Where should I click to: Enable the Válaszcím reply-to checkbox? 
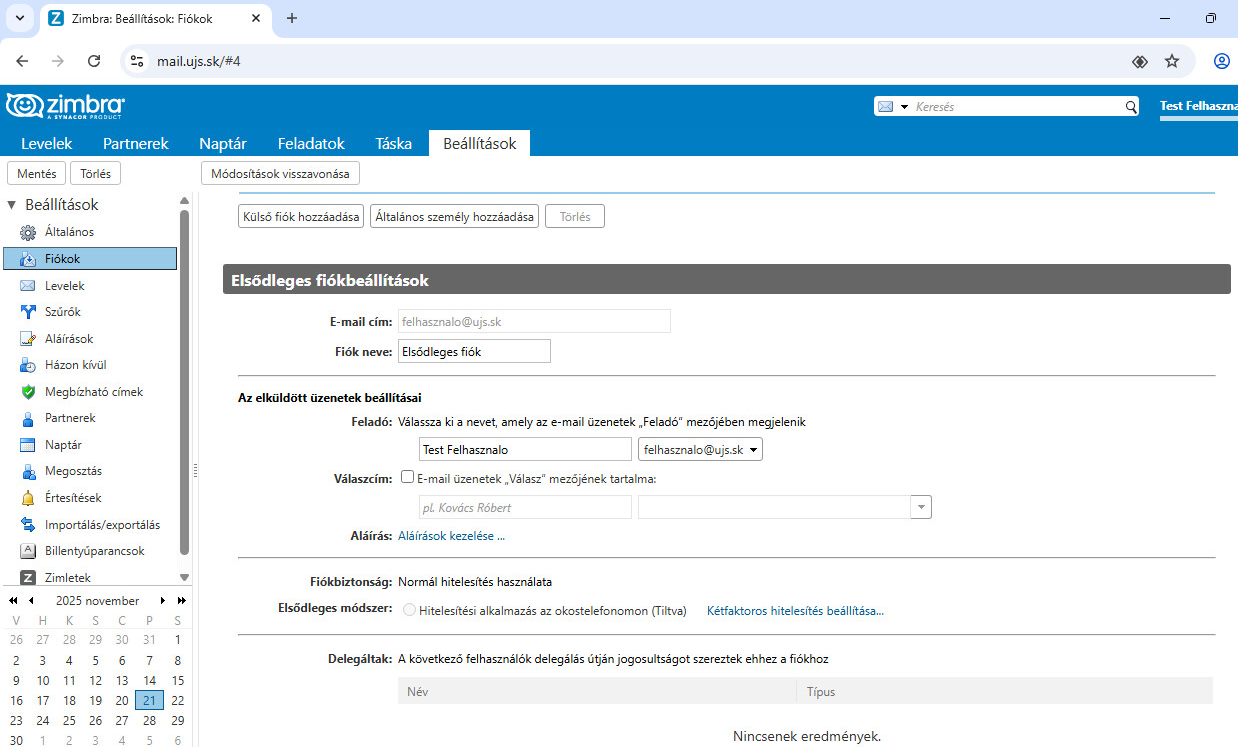tap(407, 477)
